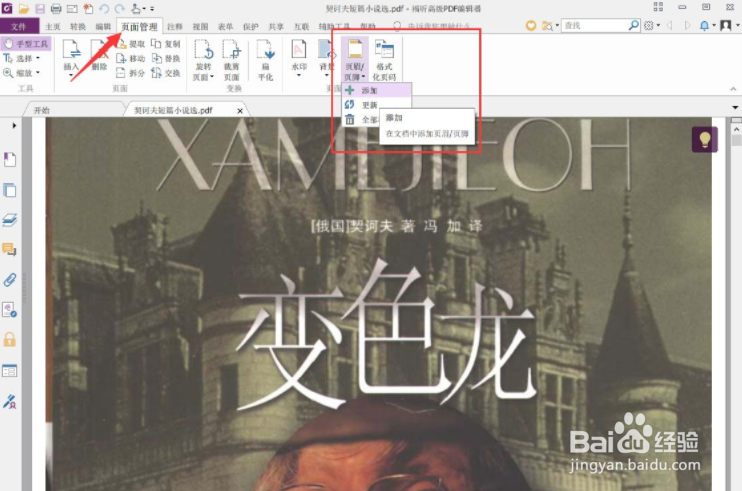Click the Undo arrow icon
The image size is (742, 491).
click(104, 8)
